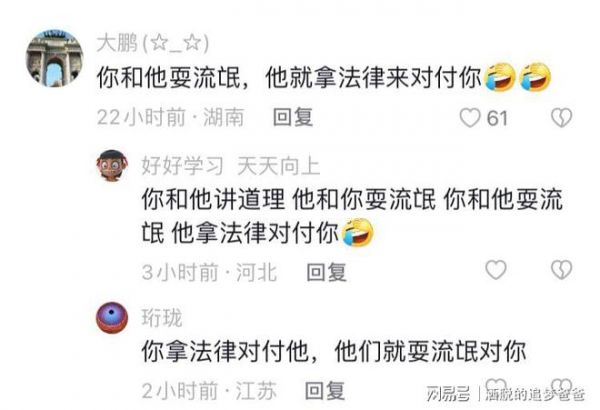Like 珩珑's comment from 江苏
Viewport: 600px width, 410px height.
click(496, 387)
